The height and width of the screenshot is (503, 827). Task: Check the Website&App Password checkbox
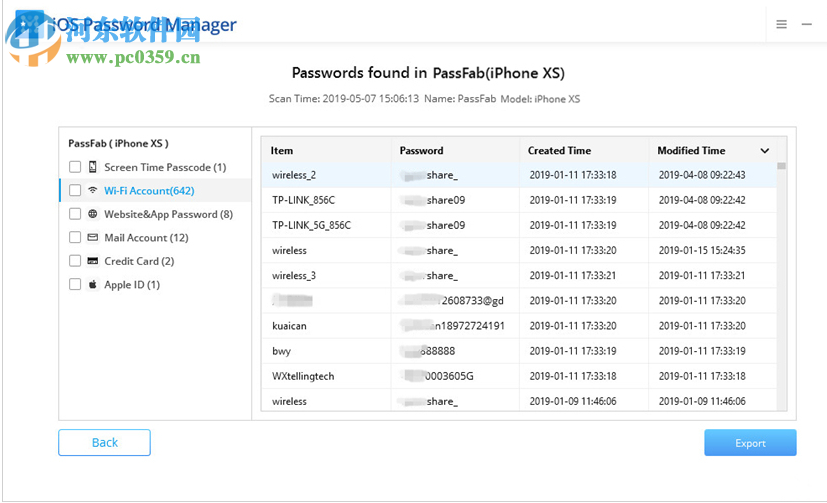point(75,214)
